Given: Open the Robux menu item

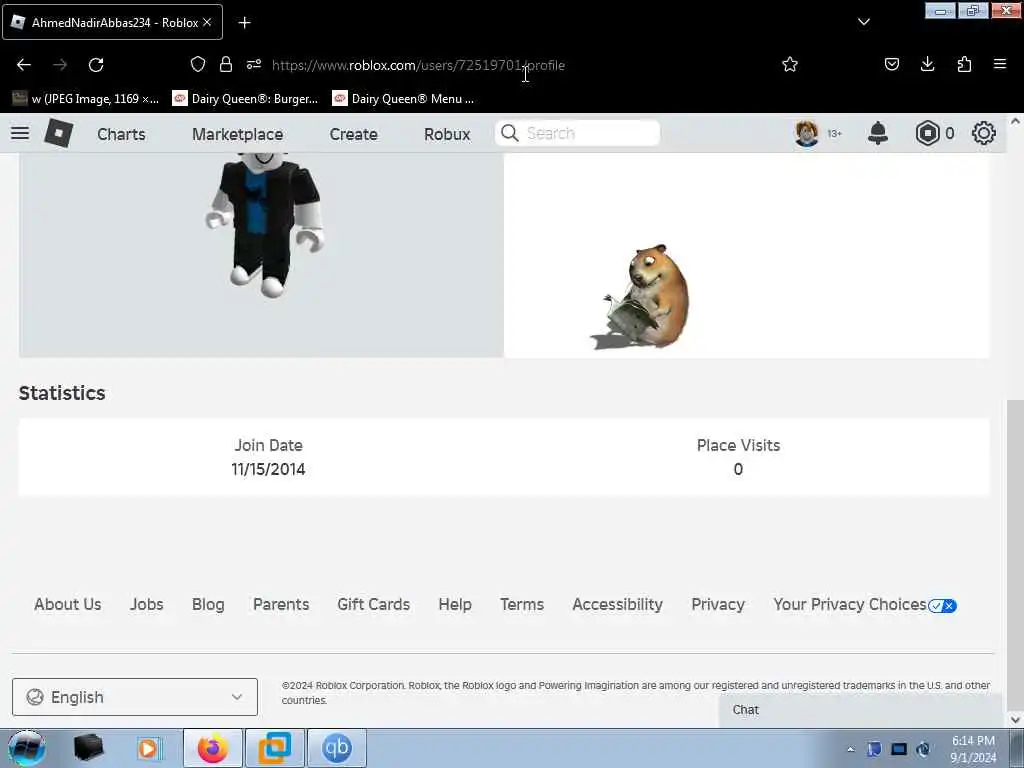Looking at the screenshot, I should [x=447, y=134].
